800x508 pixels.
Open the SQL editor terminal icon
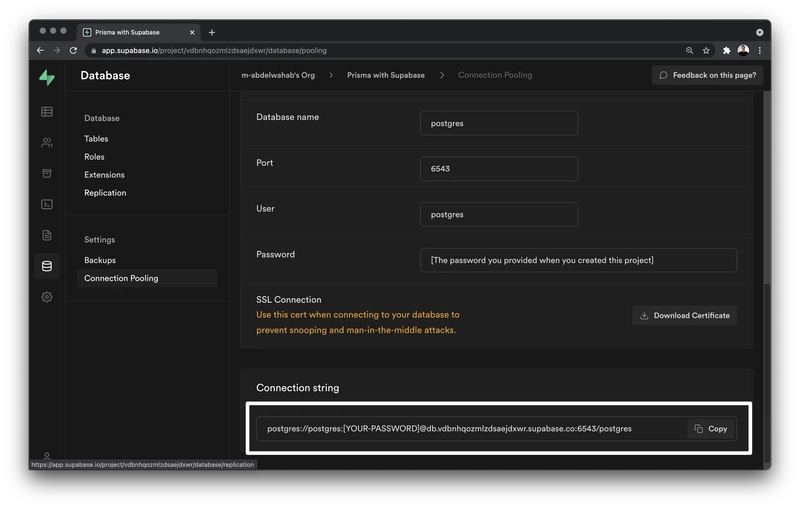pyautogui.click(x=47, y=205)
